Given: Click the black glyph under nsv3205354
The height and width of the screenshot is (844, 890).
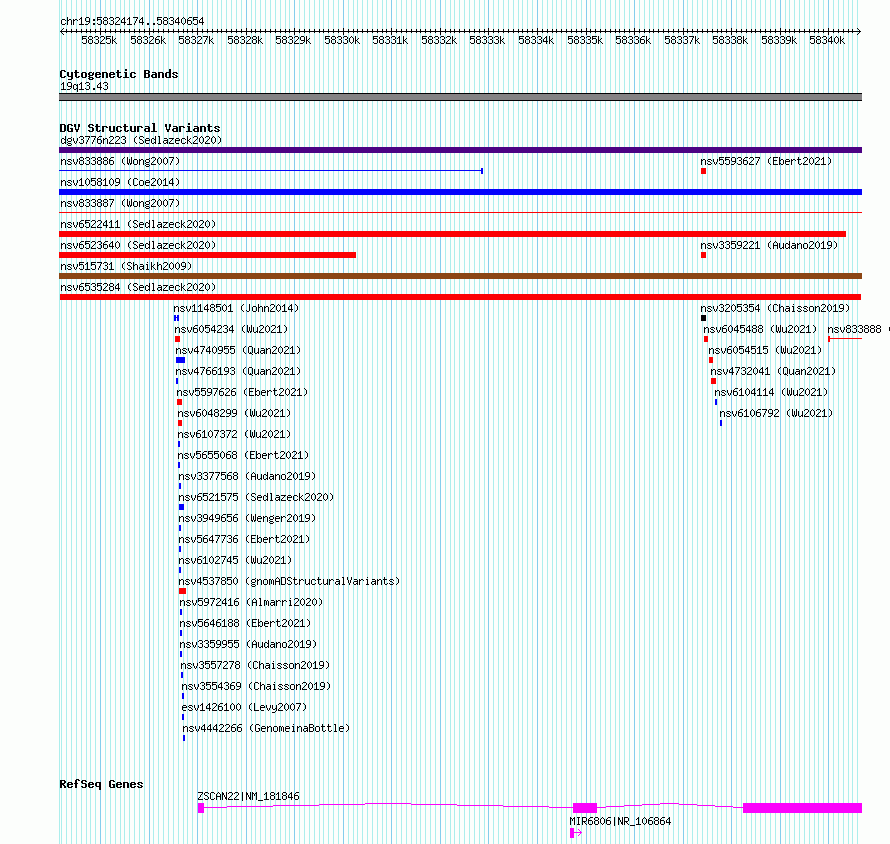Looking at the screenshot, I should (x=703, y=318).
